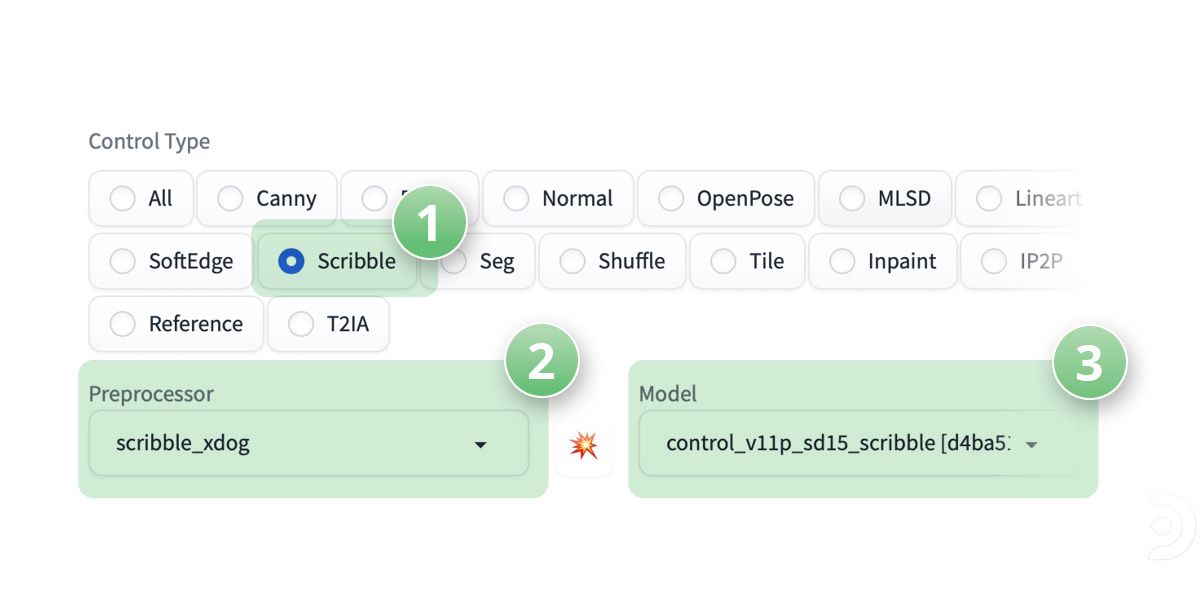Click the green step 3 badge
Viewport: 1200px width, 600px height.
(x=1089, y=362)
